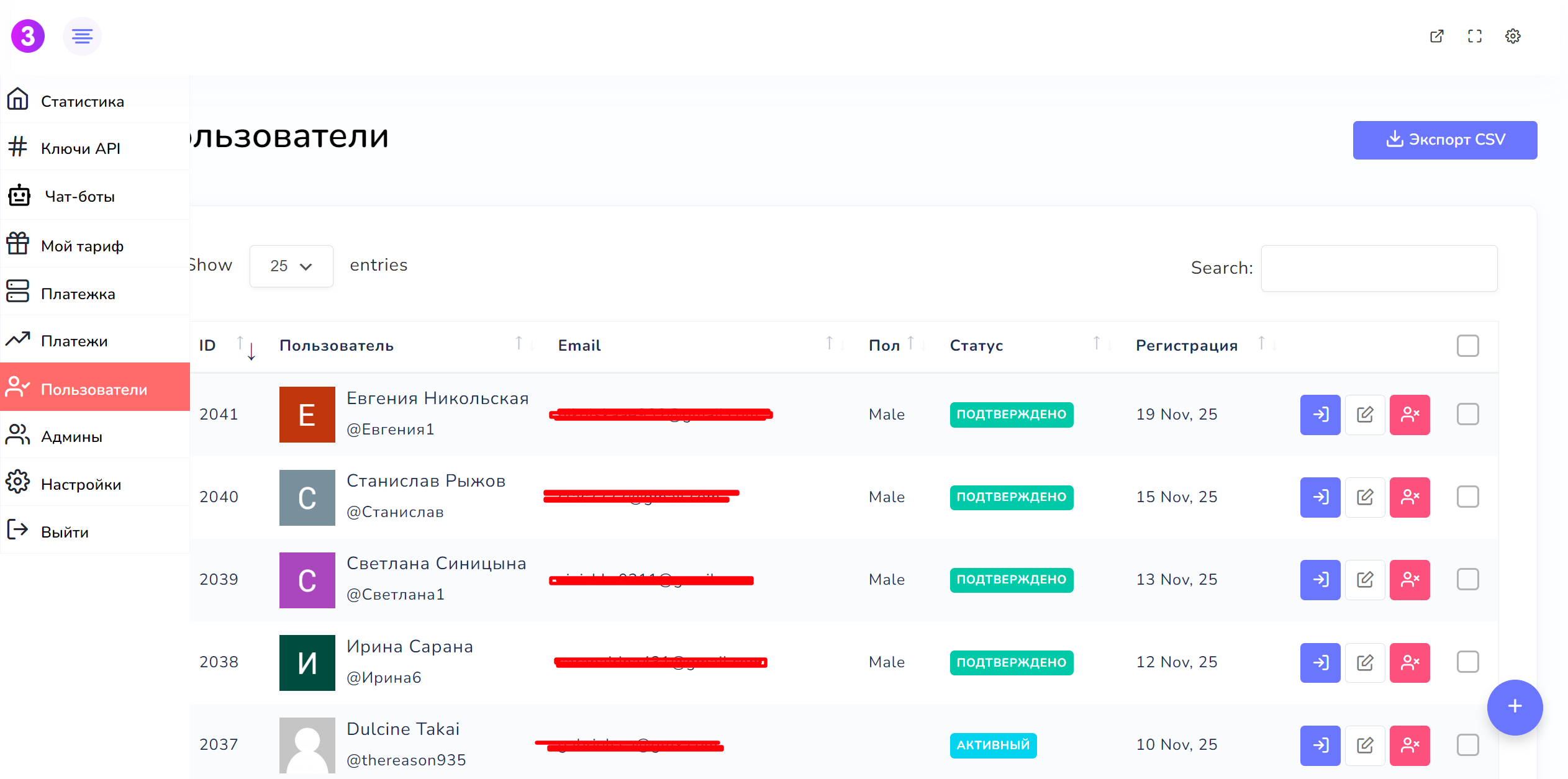The image size is (1568, 779).
Task: Open Чат-боты in the sidebar
Action: [x=79, y=197]
